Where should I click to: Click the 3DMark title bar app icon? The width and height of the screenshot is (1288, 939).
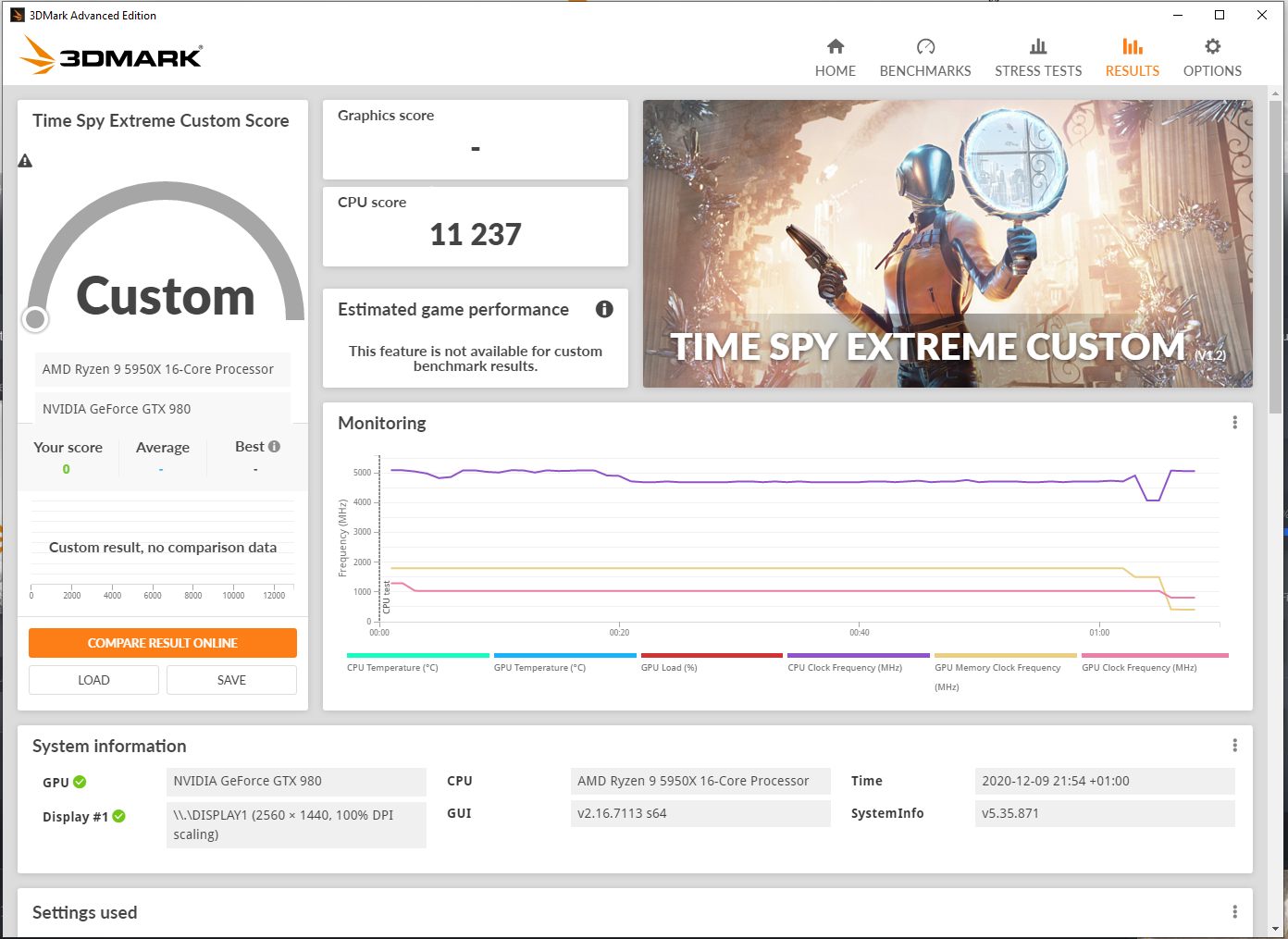coord(17,15)
